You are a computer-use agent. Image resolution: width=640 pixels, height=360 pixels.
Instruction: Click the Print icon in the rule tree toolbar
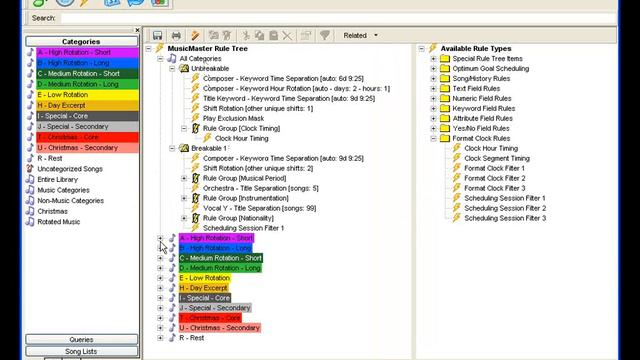(176, 36)
